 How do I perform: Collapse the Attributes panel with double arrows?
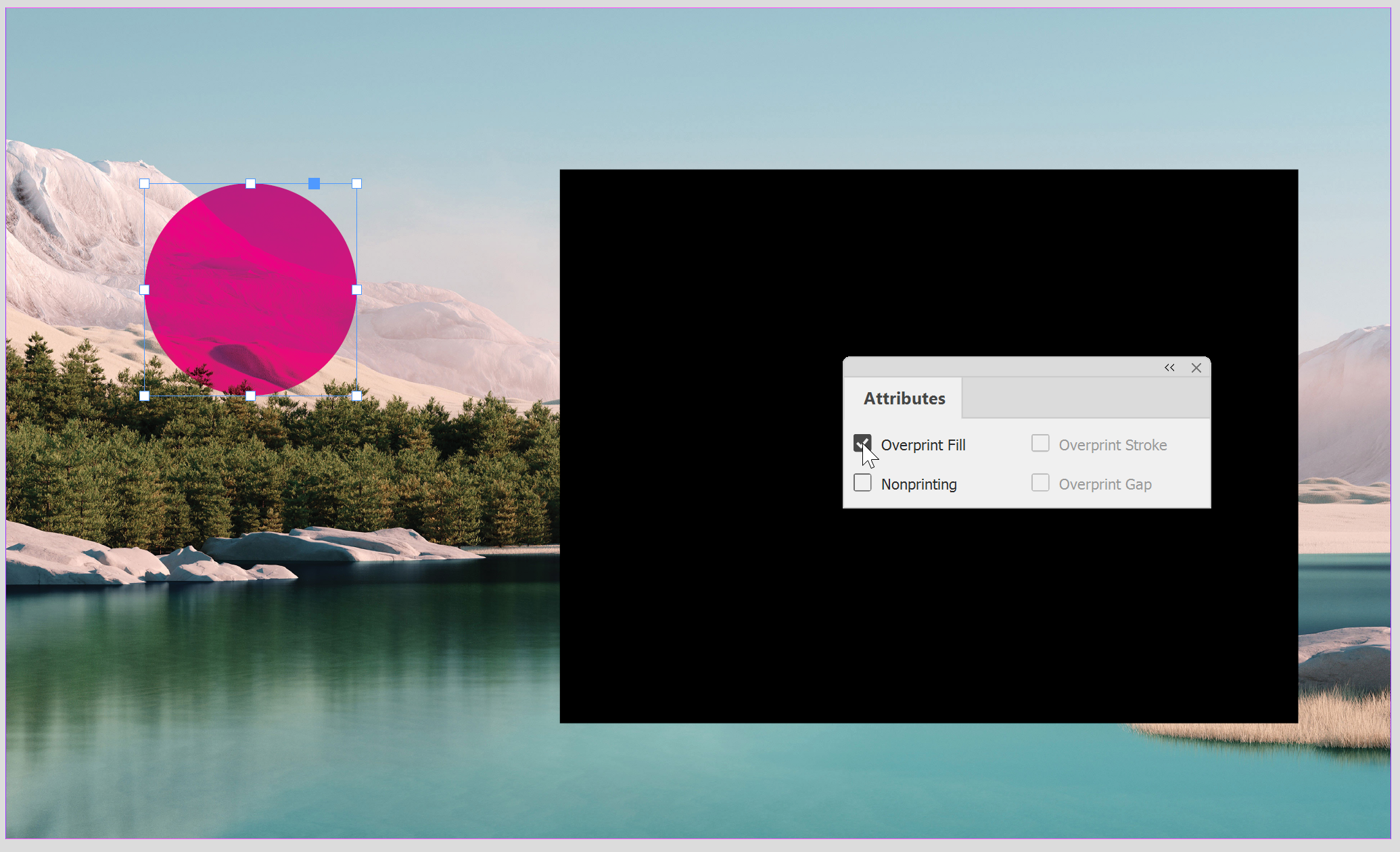(1169, 368)
